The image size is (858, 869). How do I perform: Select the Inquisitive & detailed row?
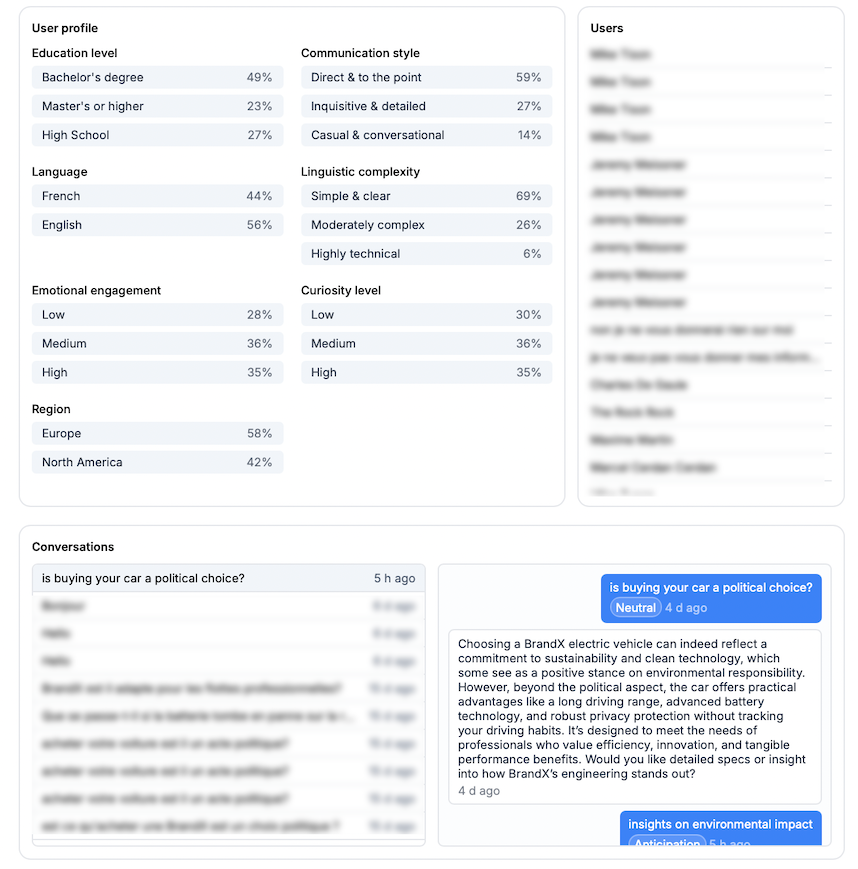(x=426, y=107)
